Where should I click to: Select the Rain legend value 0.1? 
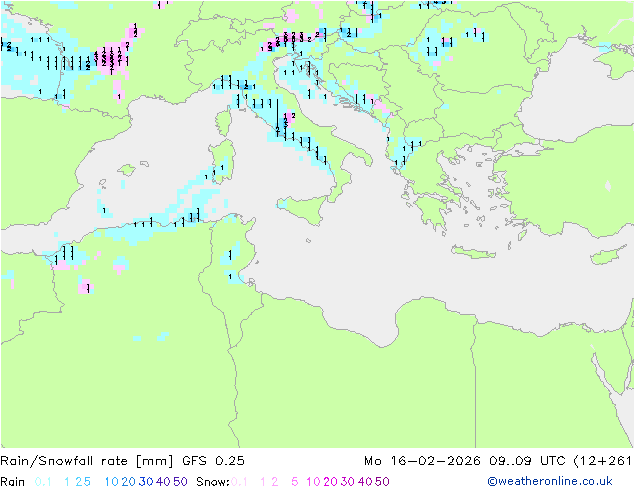(43, 482)
